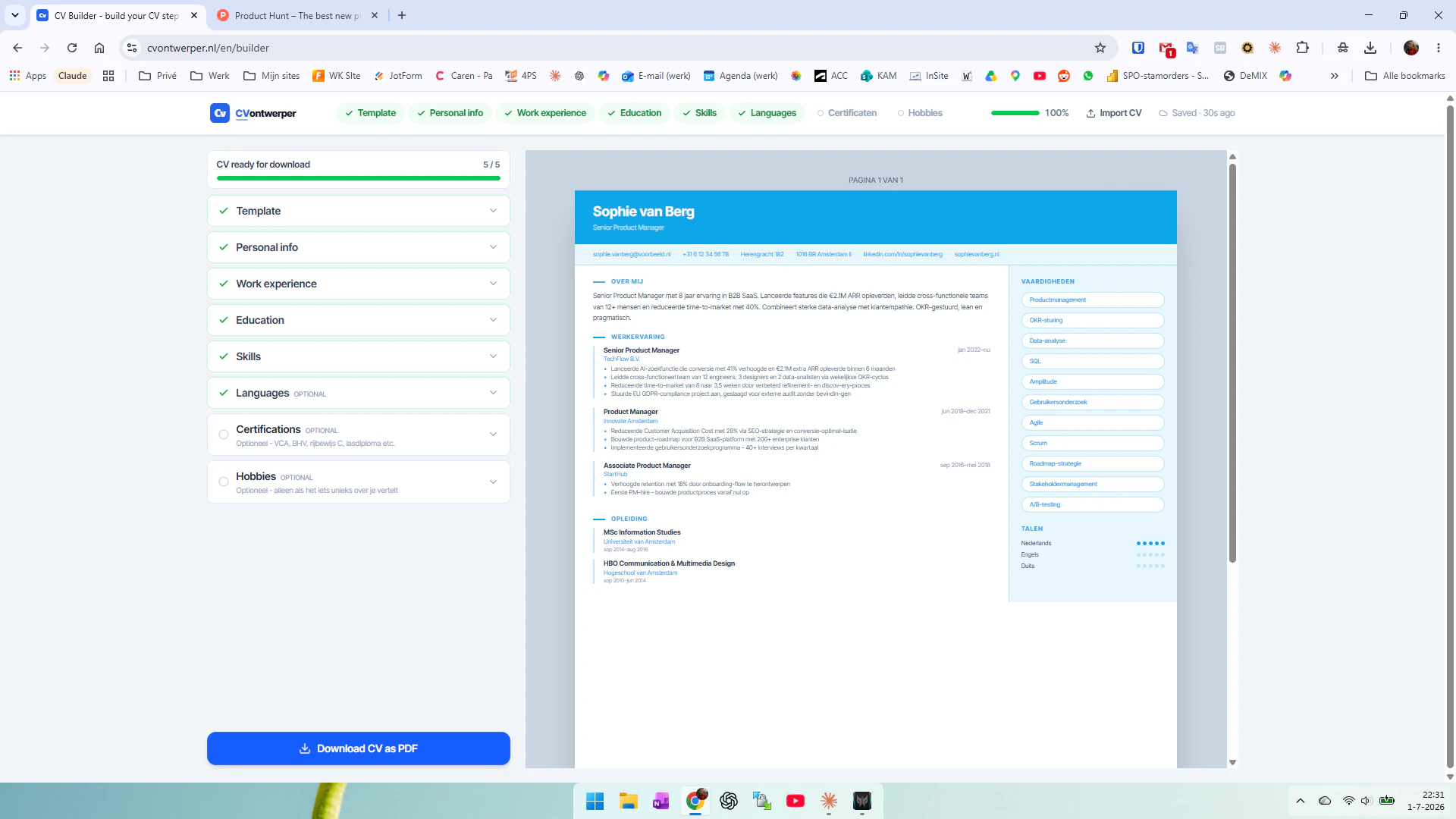Open the Hobbies step in top nav

920,113
